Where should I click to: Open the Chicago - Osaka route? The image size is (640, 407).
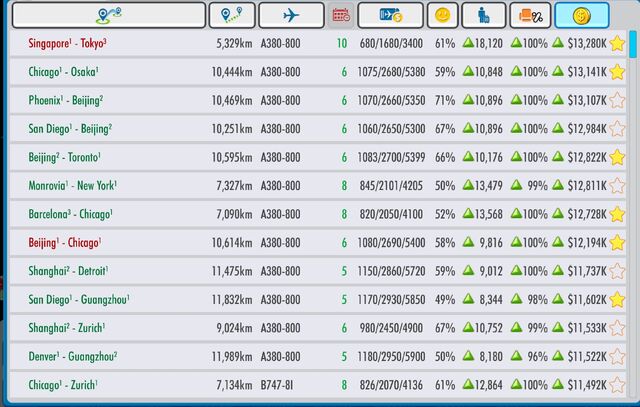point(318,72)
